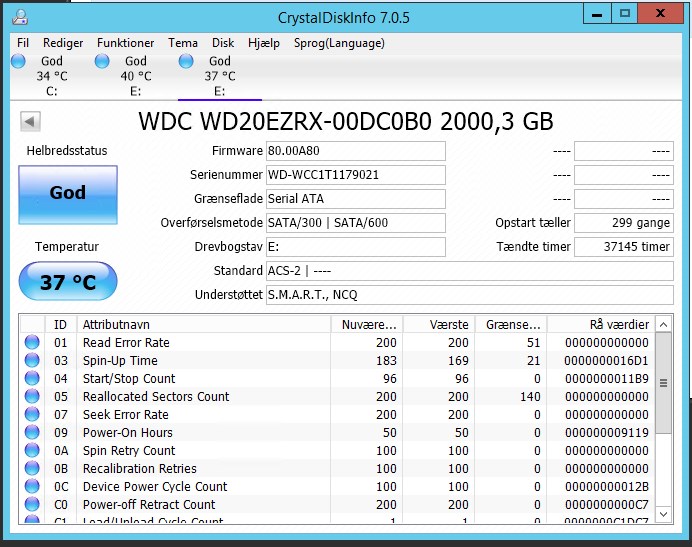
Task: Click status orb for Device Power Cycle Count
Action: [32, 487]
